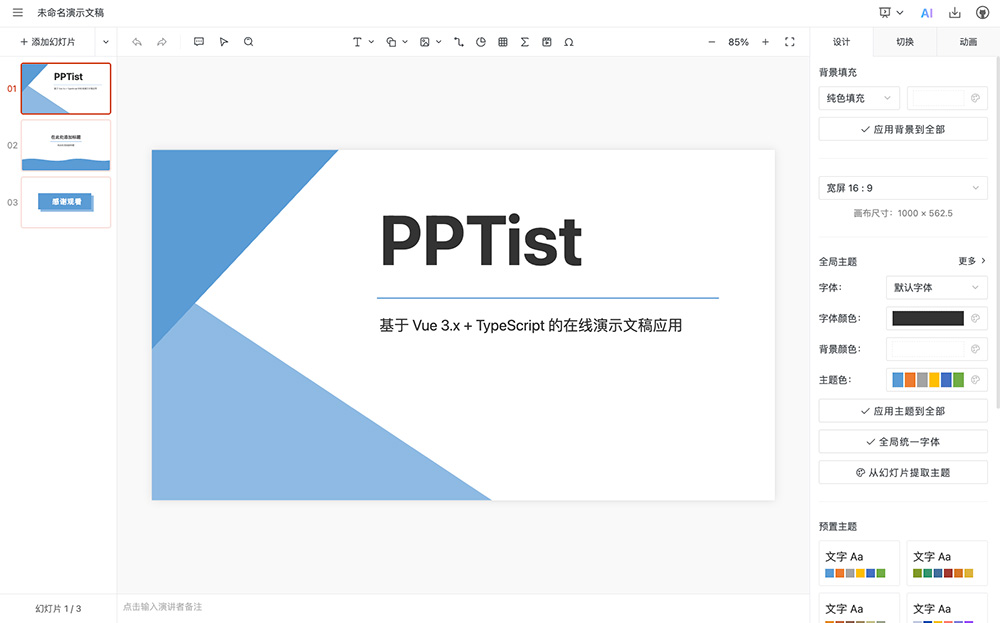Open the 字体颜色 font color swatch

930,318
